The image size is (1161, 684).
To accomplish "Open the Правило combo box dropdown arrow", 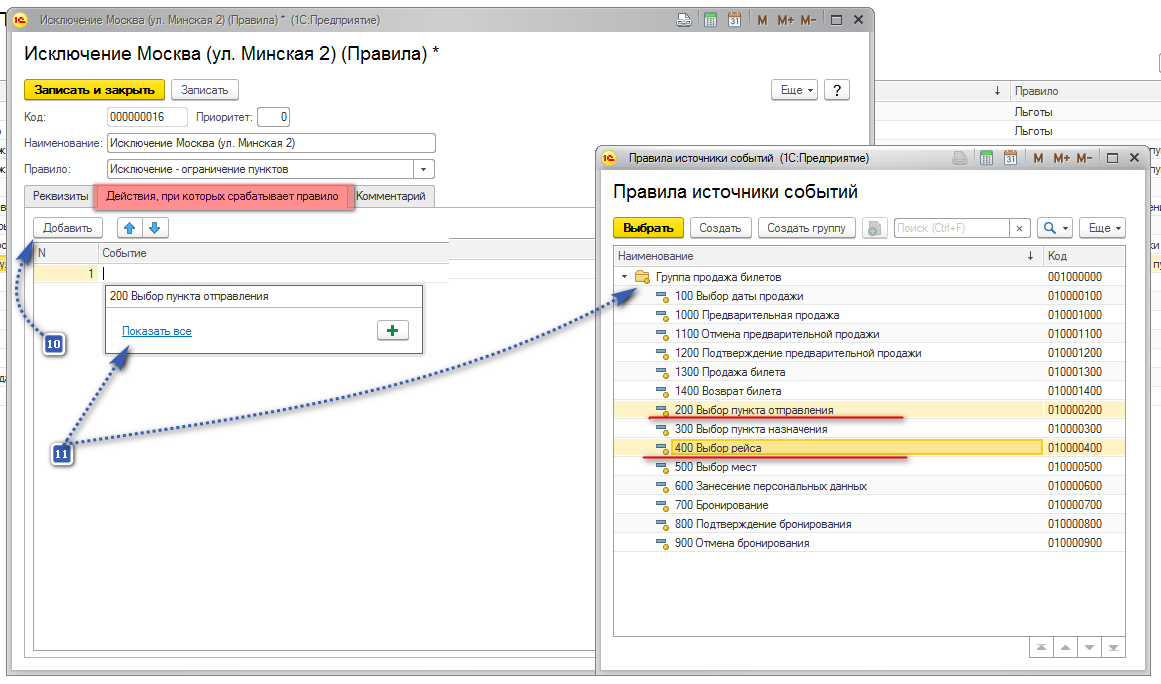I will (x=425, y=169).
